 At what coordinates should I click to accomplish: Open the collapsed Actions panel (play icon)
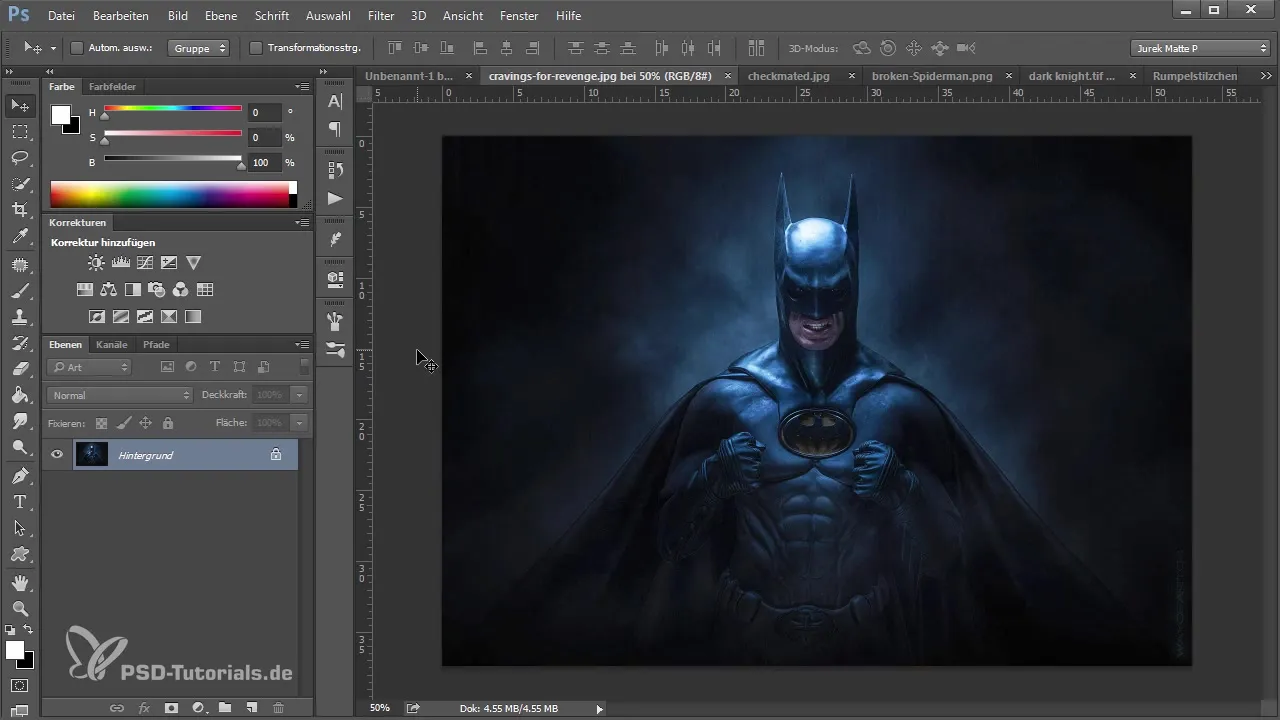335,198
